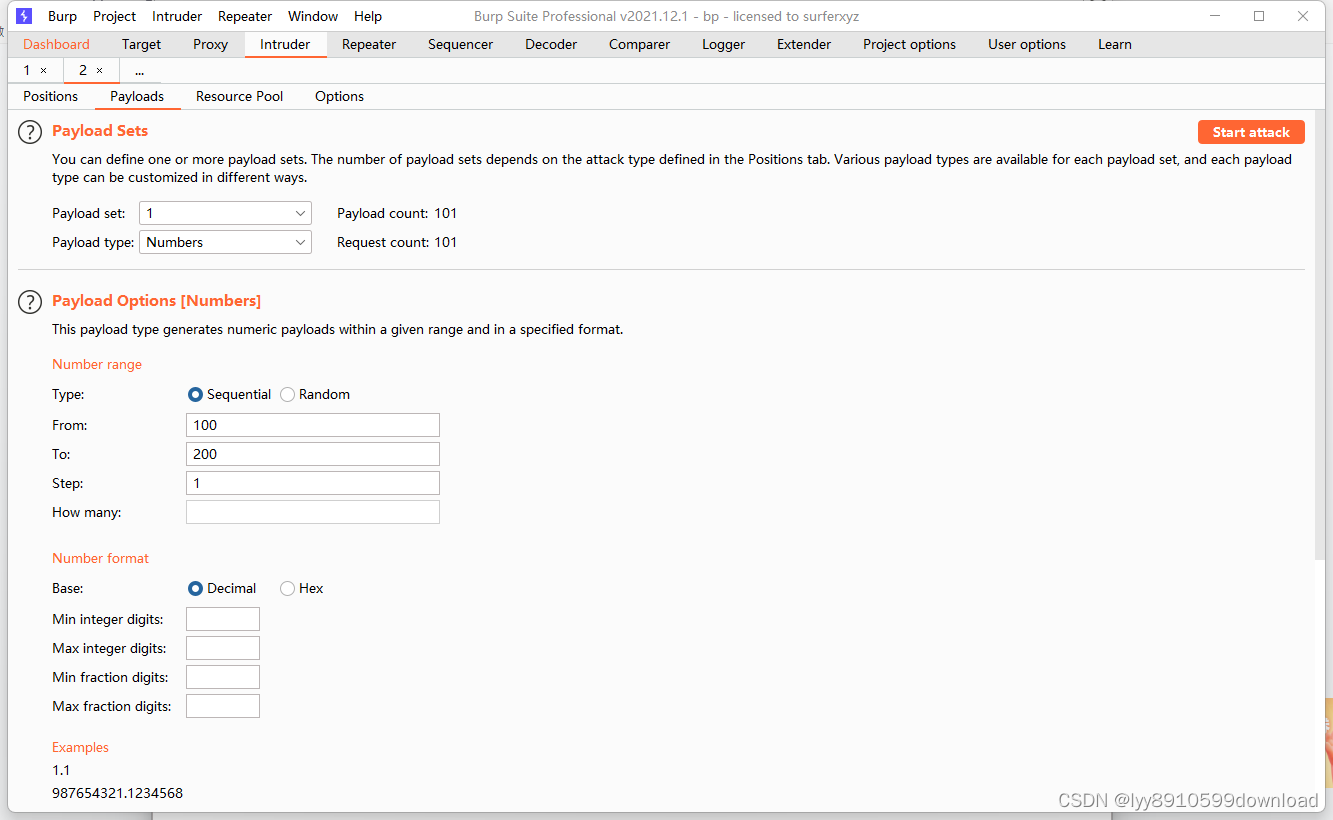The image size is (1333, 820).
Task: Open the Window menu
Action: click(313, 16)
